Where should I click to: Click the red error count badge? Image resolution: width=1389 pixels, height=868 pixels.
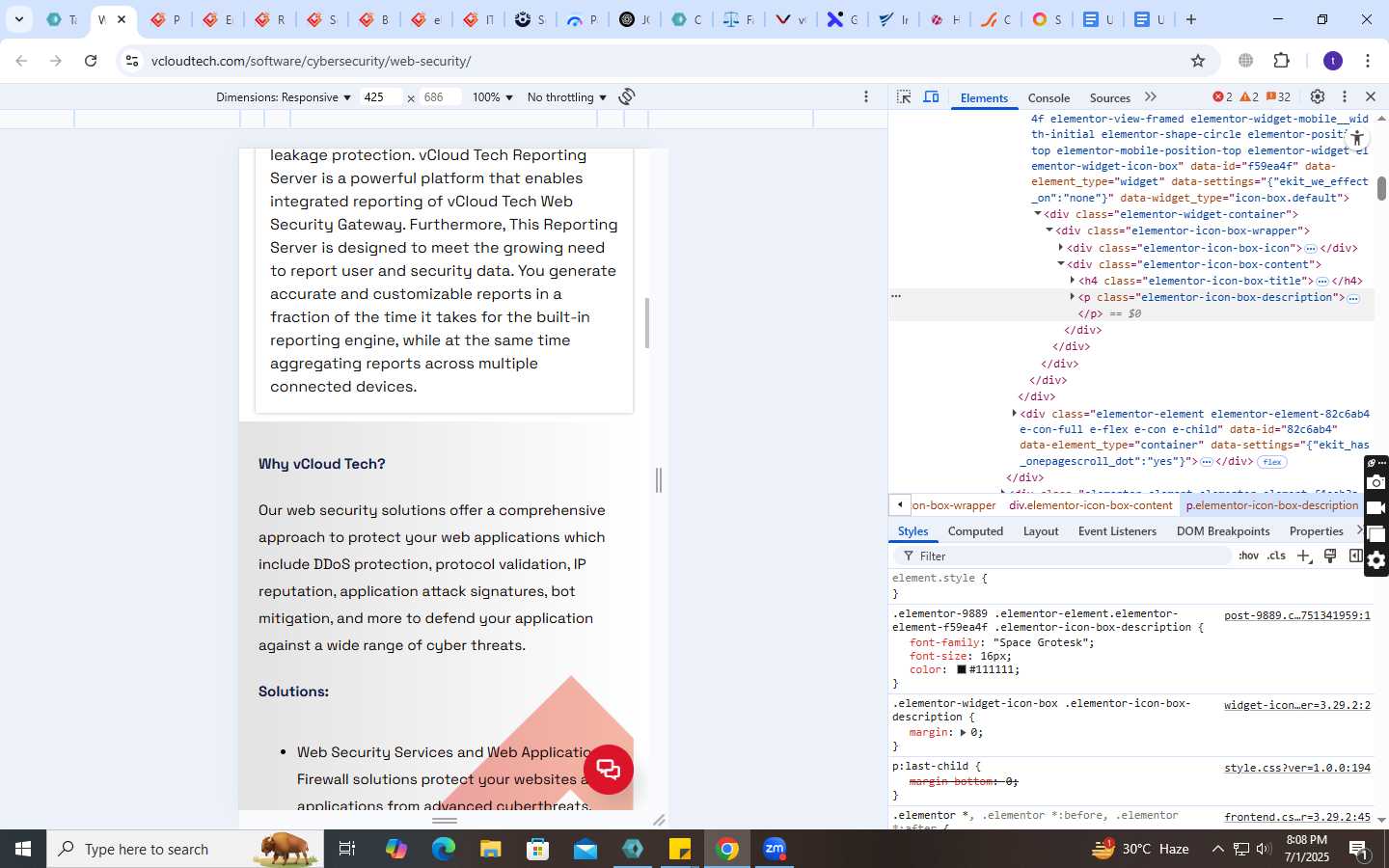click(x=1222, y=96)
